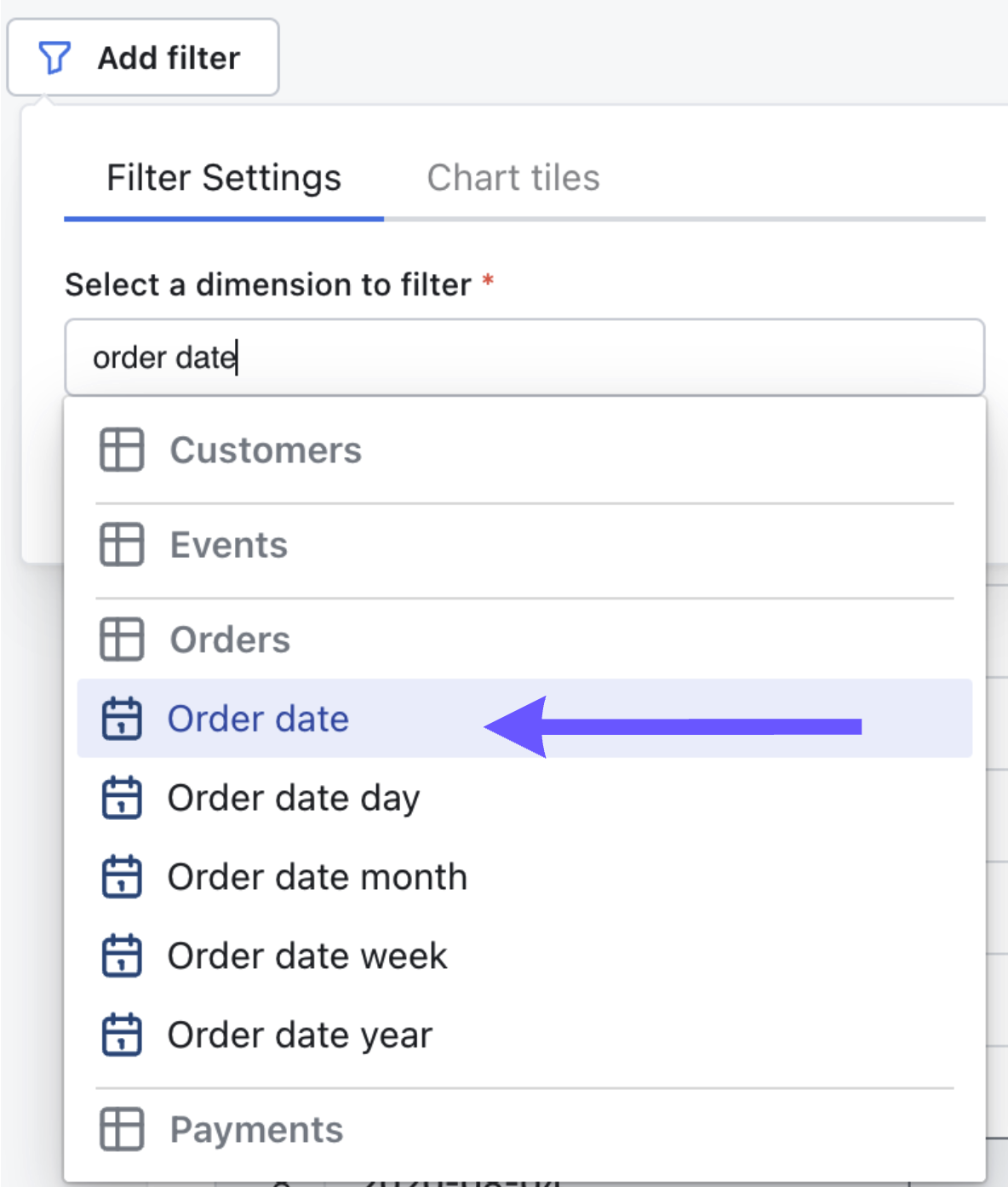
Task: Select the Events table group
Action: tap(229, 545)
